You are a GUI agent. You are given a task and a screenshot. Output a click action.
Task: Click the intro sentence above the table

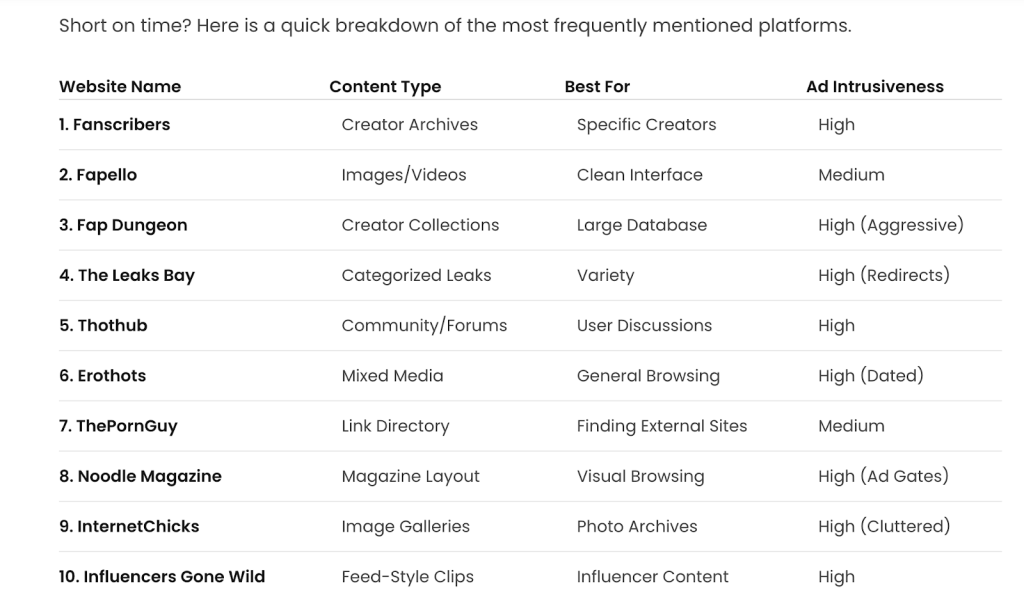click(455, 25)
